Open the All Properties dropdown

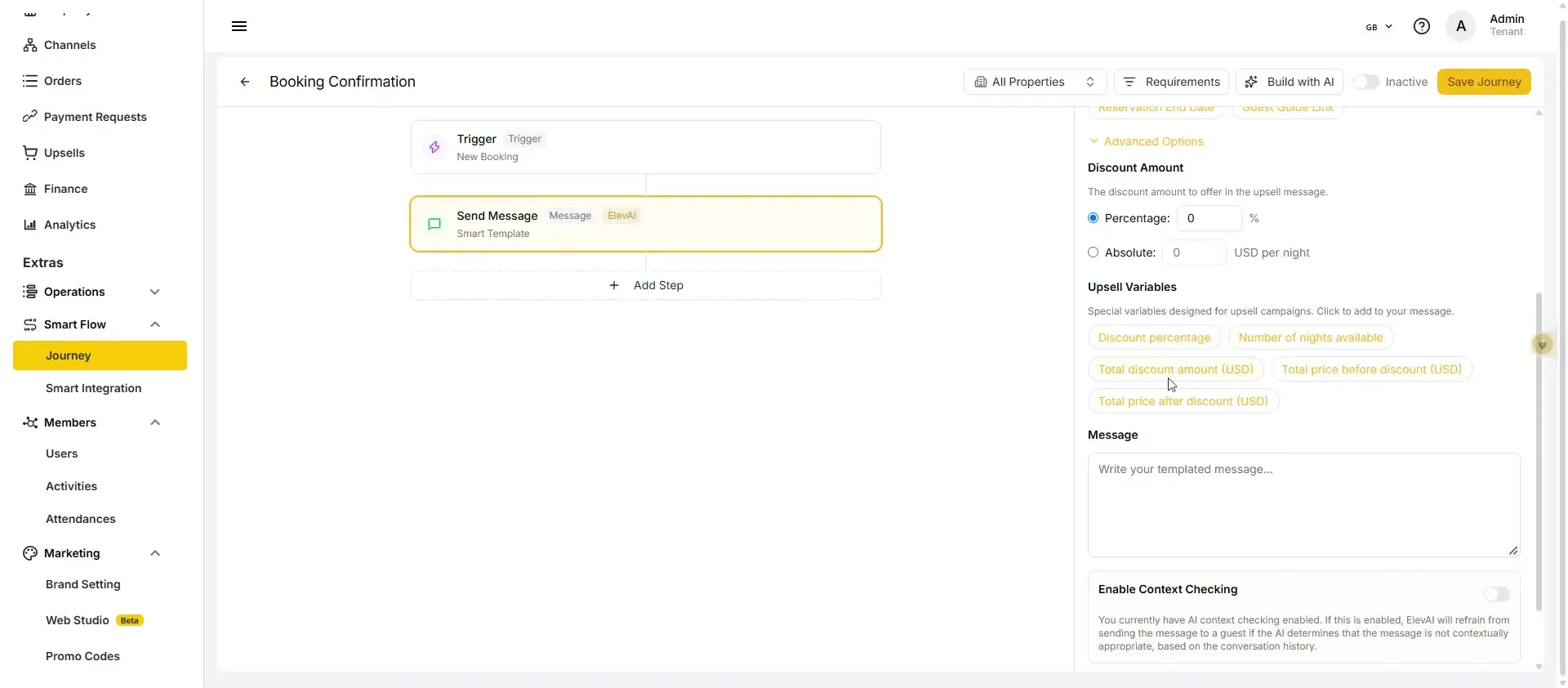coord(1035,82)
